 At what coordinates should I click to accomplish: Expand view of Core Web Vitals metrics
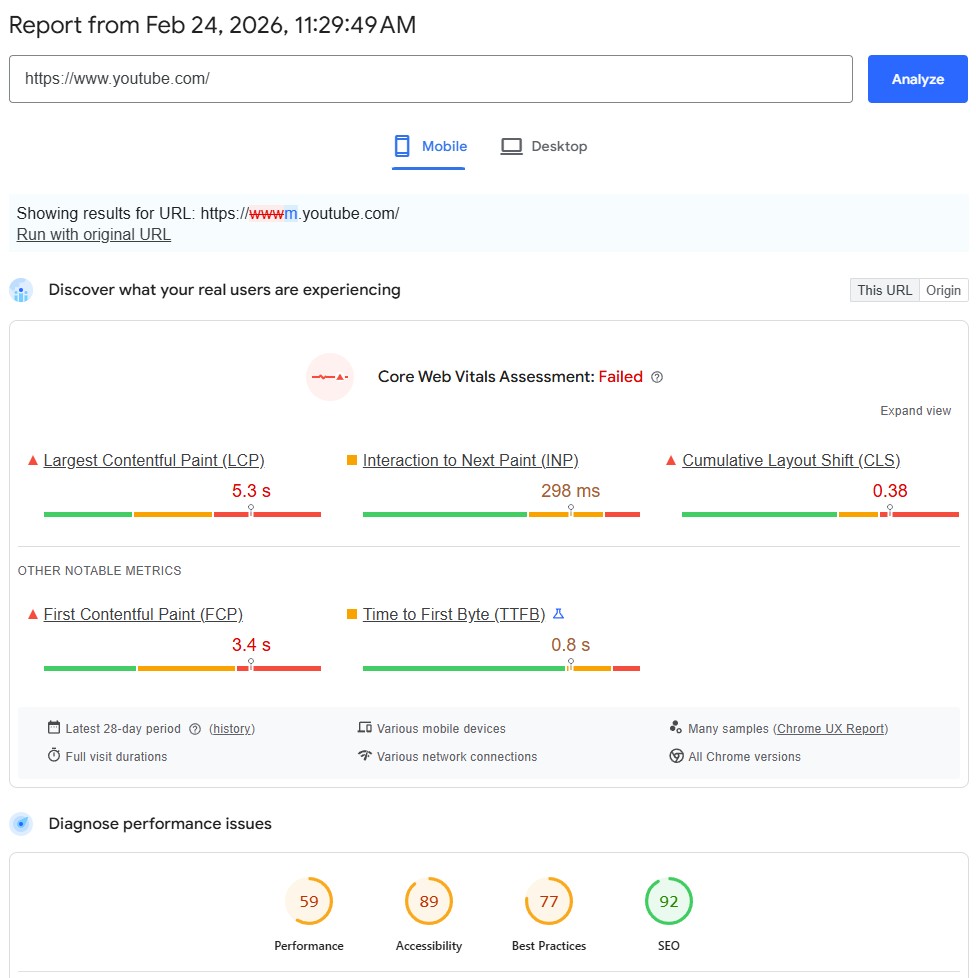pyautogui.click(x=915, y=411)
